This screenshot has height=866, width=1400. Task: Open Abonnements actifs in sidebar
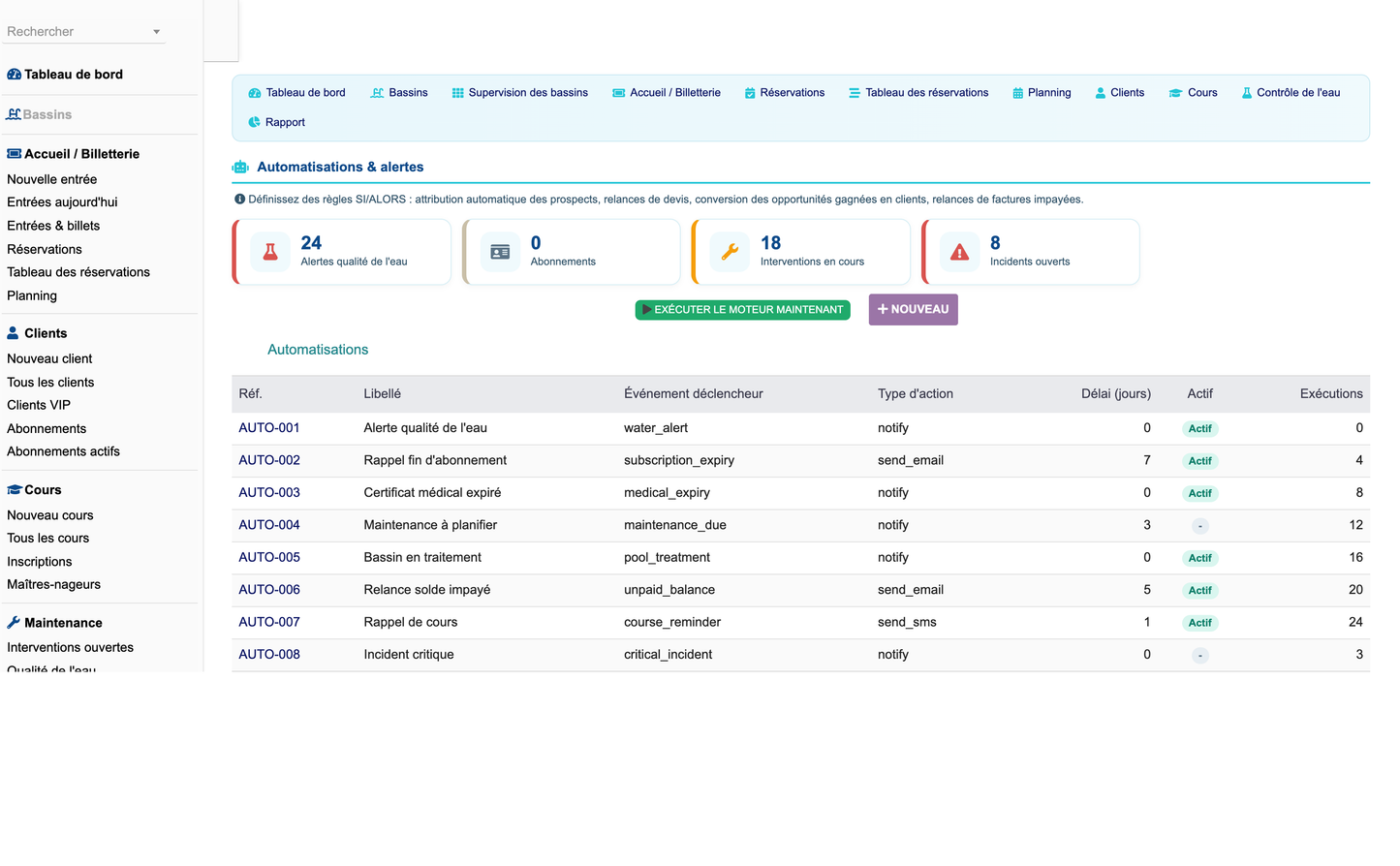(x=64, y=451)
